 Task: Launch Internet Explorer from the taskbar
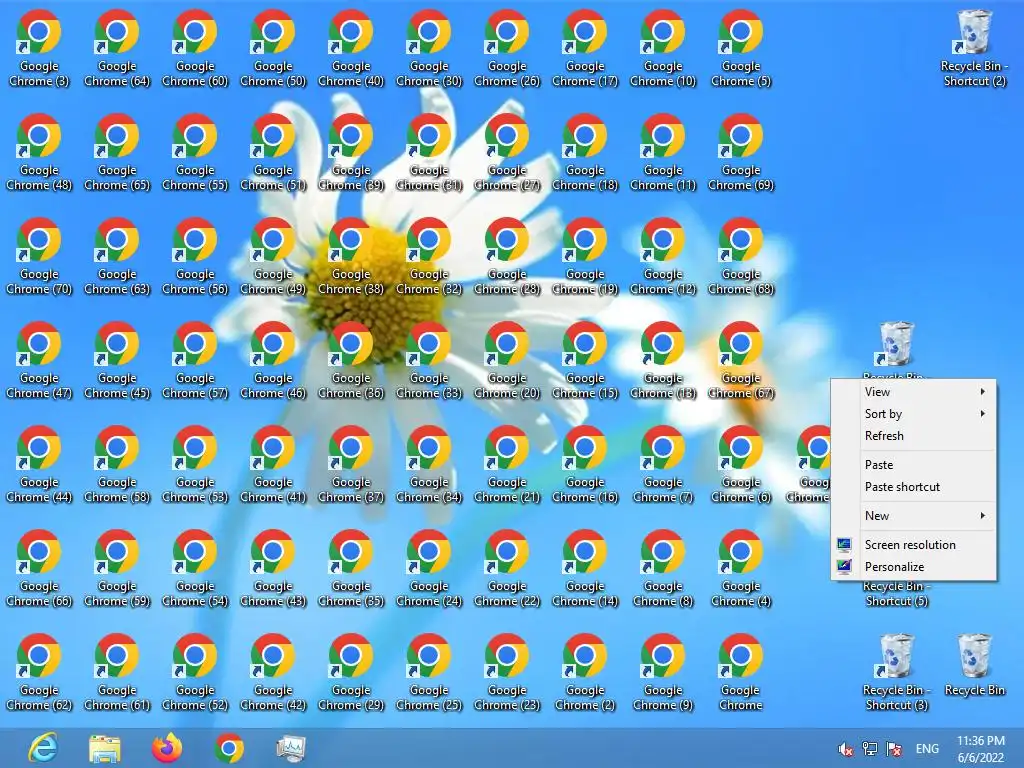(x=43, y=748)
